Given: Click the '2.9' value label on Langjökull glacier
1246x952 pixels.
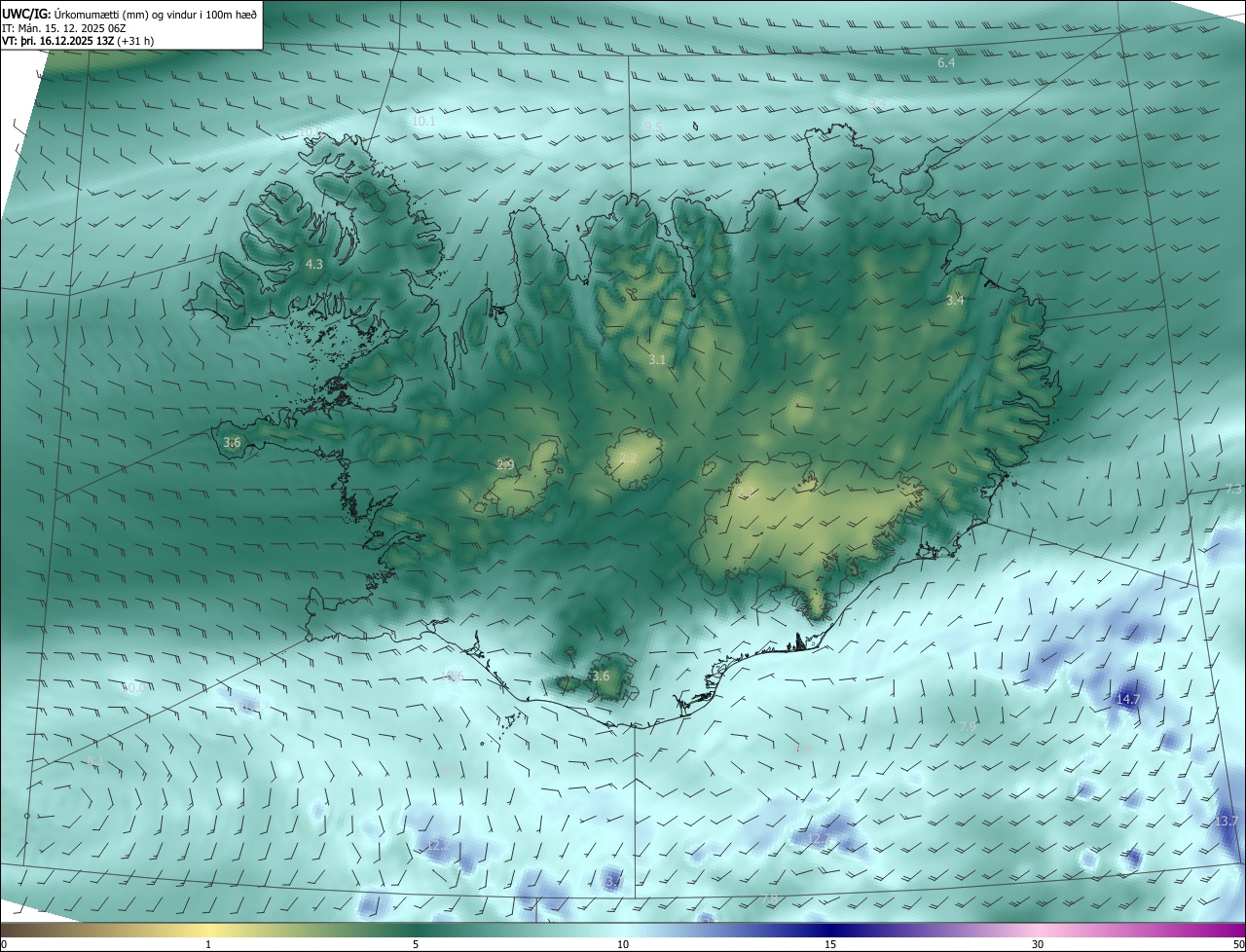Looking at the screenshot, I should [x=505, y=464].
